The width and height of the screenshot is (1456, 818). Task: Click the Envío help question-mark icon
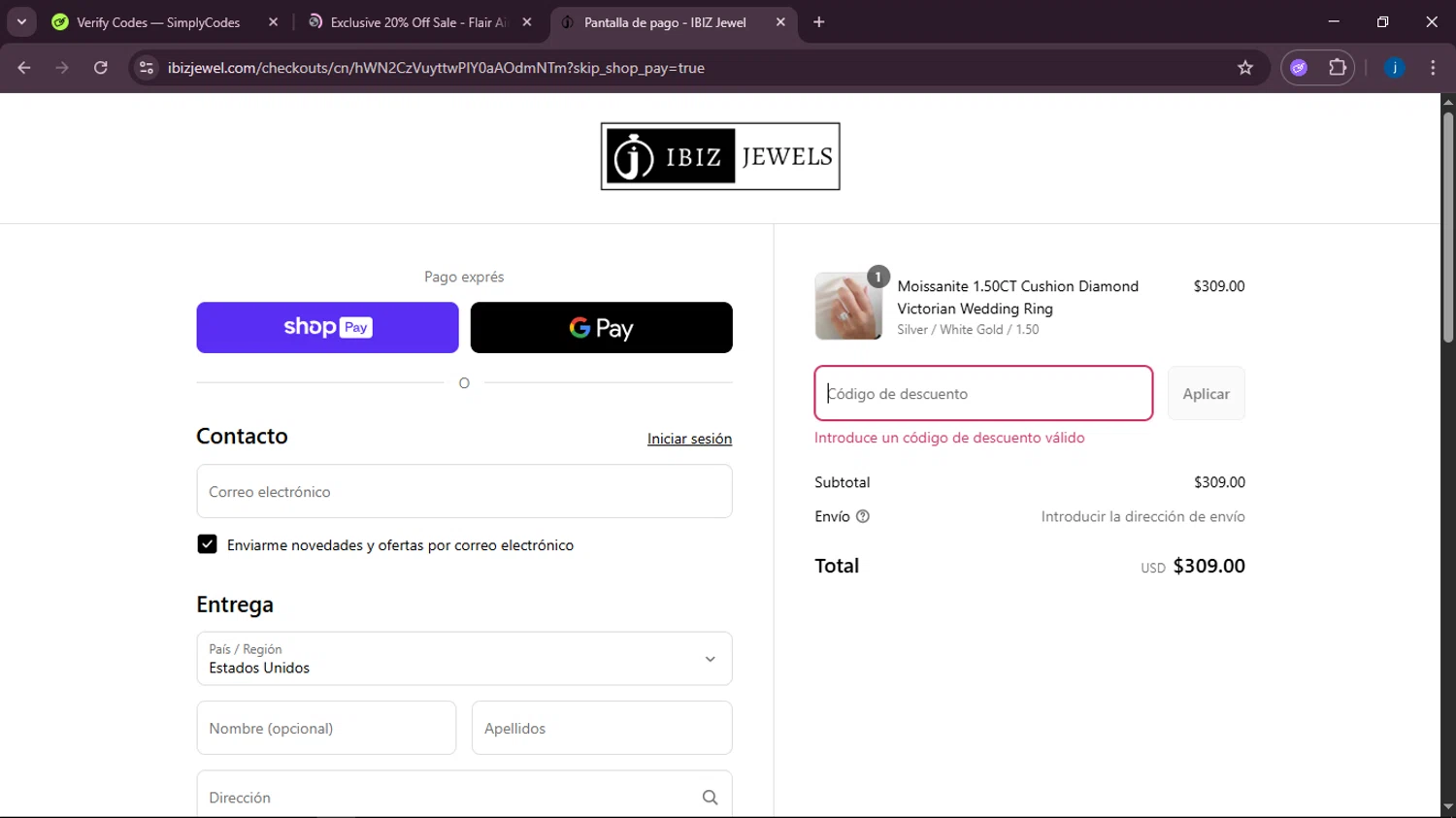863,516
